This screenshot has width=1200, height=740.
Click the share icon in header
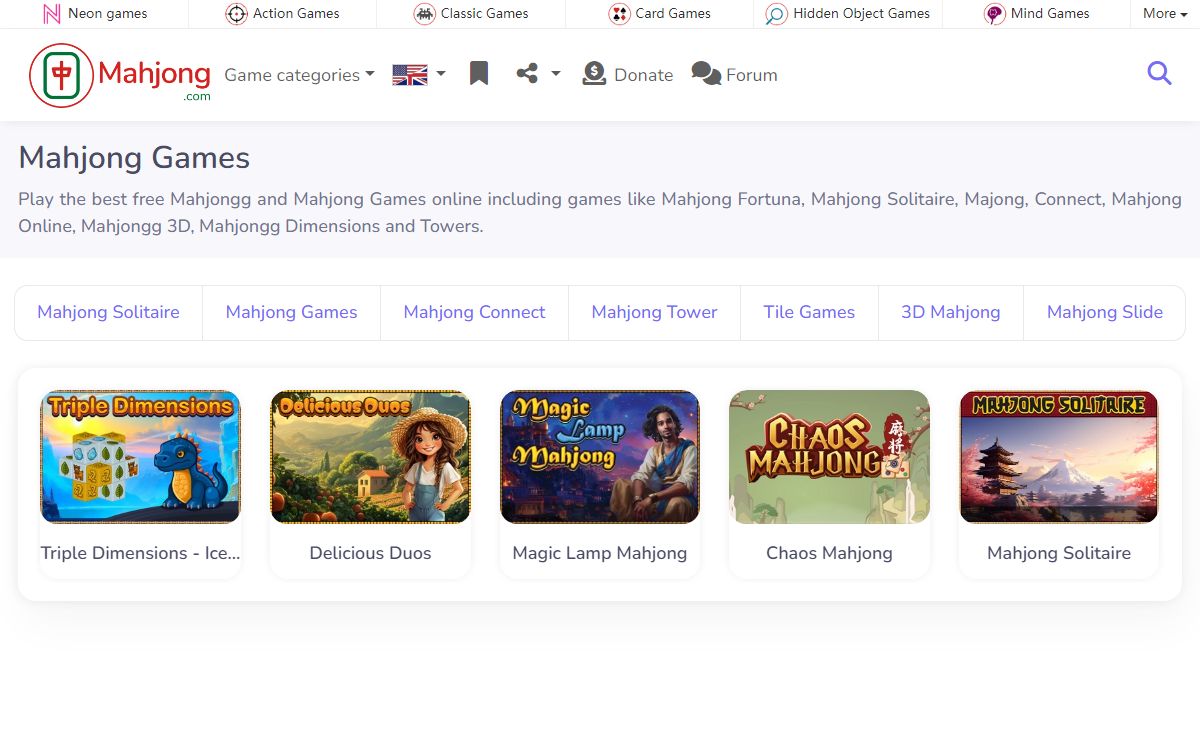point(527,74)
